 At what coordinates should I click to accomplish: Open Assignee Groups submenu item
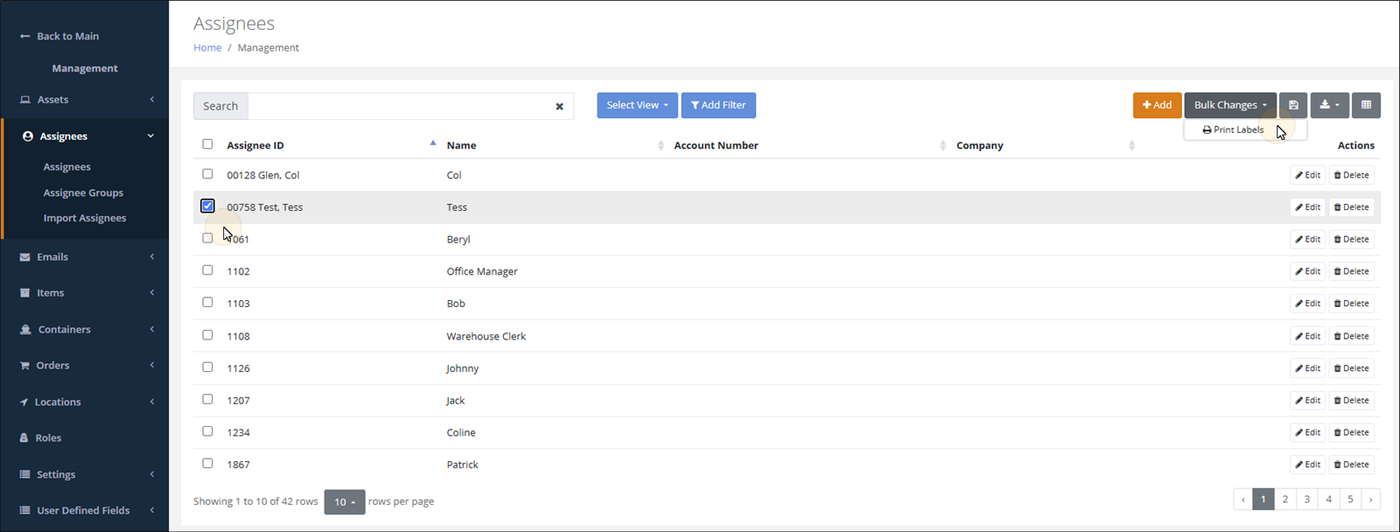click(x=83, y=193)
